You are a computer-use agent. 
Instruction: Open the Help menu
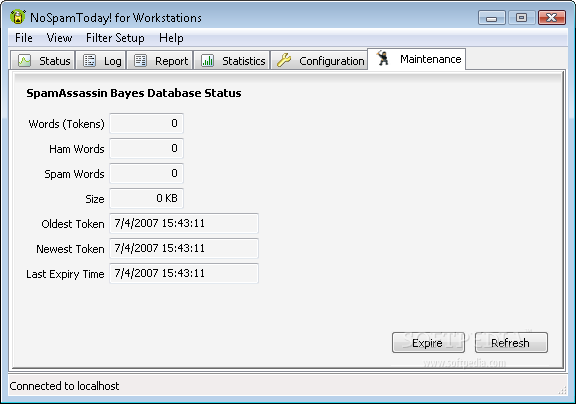[x=171, y=38]
